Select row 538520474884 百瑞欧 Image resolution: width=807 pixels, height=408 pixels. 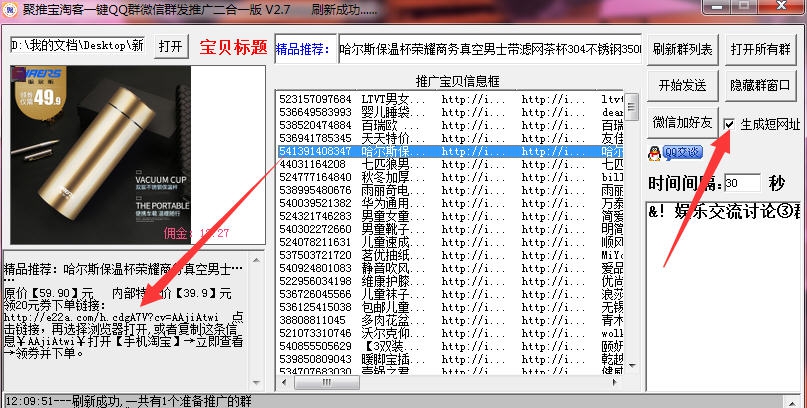(x=450, y=125)
